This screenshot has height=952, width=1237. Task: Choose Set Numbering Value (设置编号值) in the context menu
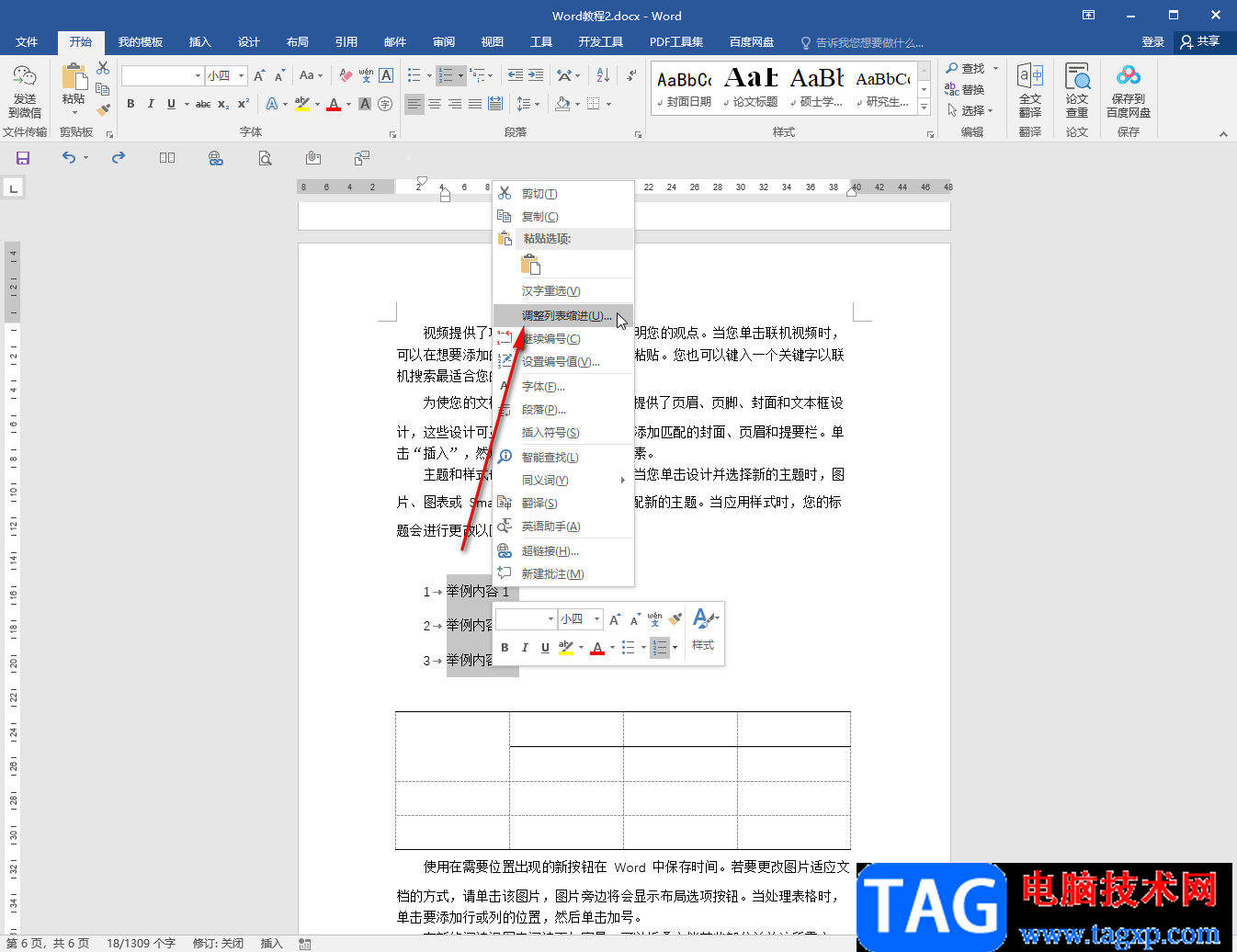tap(563, 362)
